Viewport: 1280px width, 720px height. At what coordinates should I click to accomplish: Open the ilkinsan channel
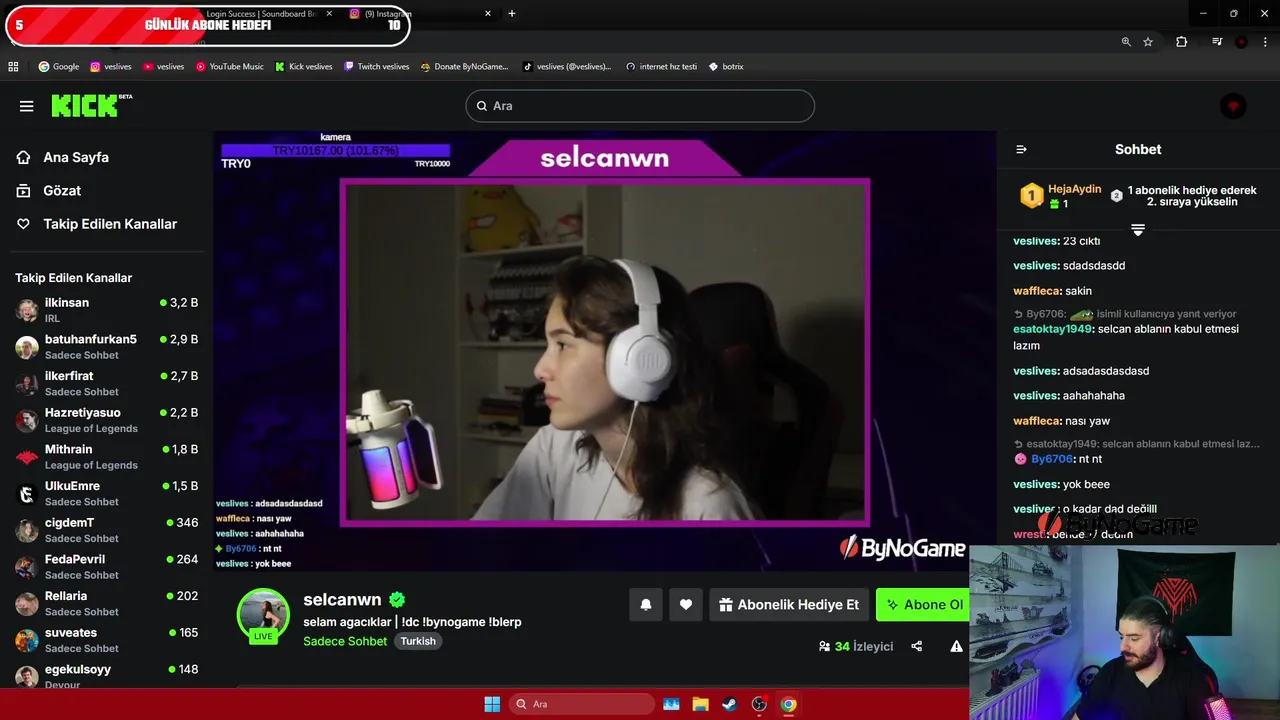point(107,310)
